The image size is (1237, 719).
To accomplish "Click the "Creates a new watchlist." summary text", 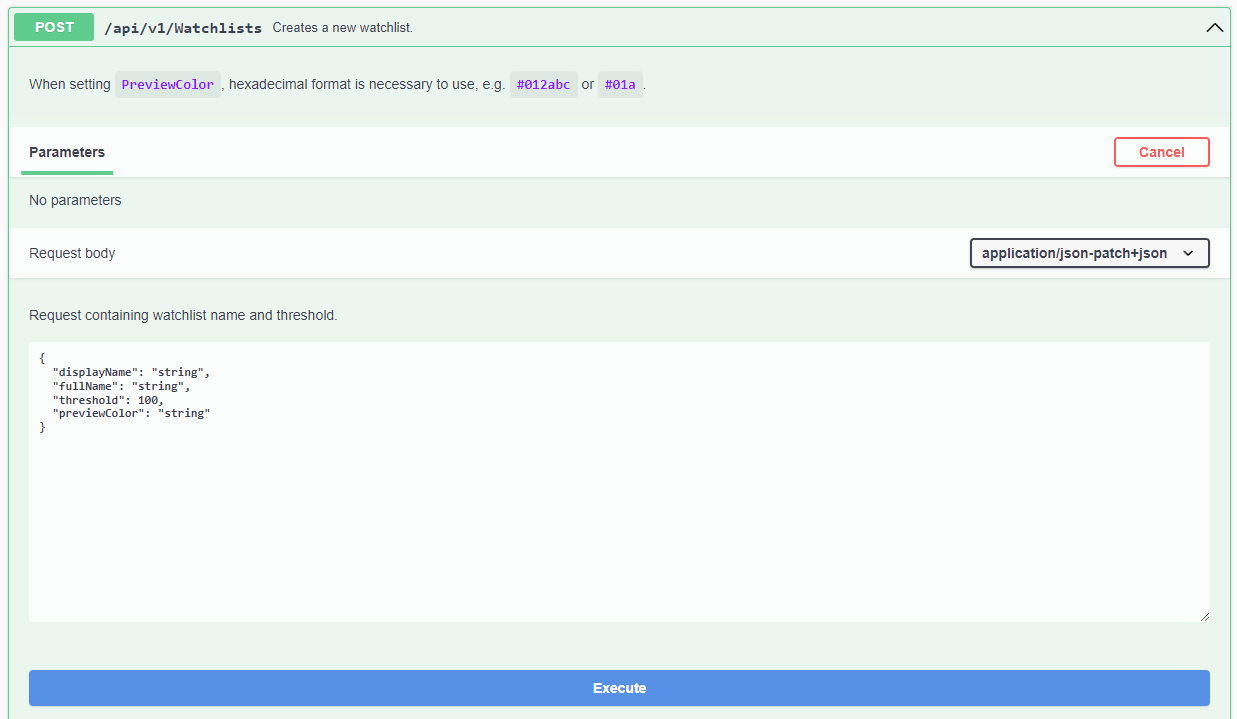I will click(342, 28).
